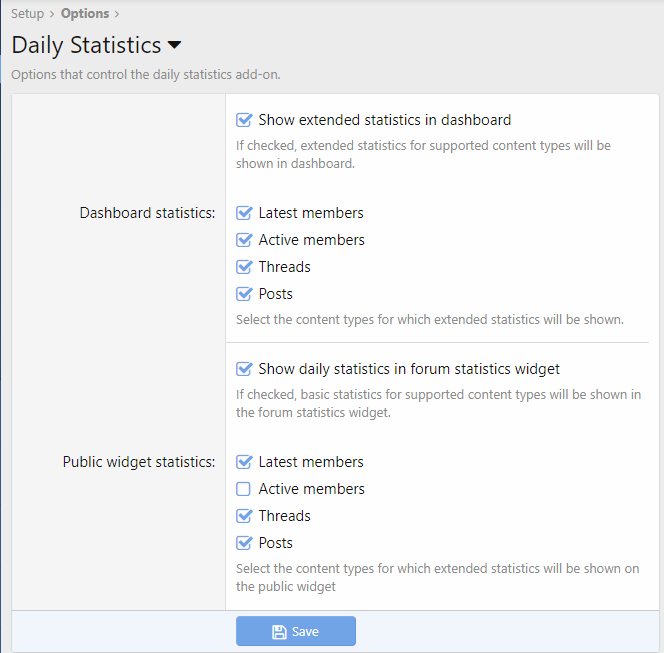Click the hint text below extended statistics option
The width and height of the screenshot is (664, 653).
(423, 154)
